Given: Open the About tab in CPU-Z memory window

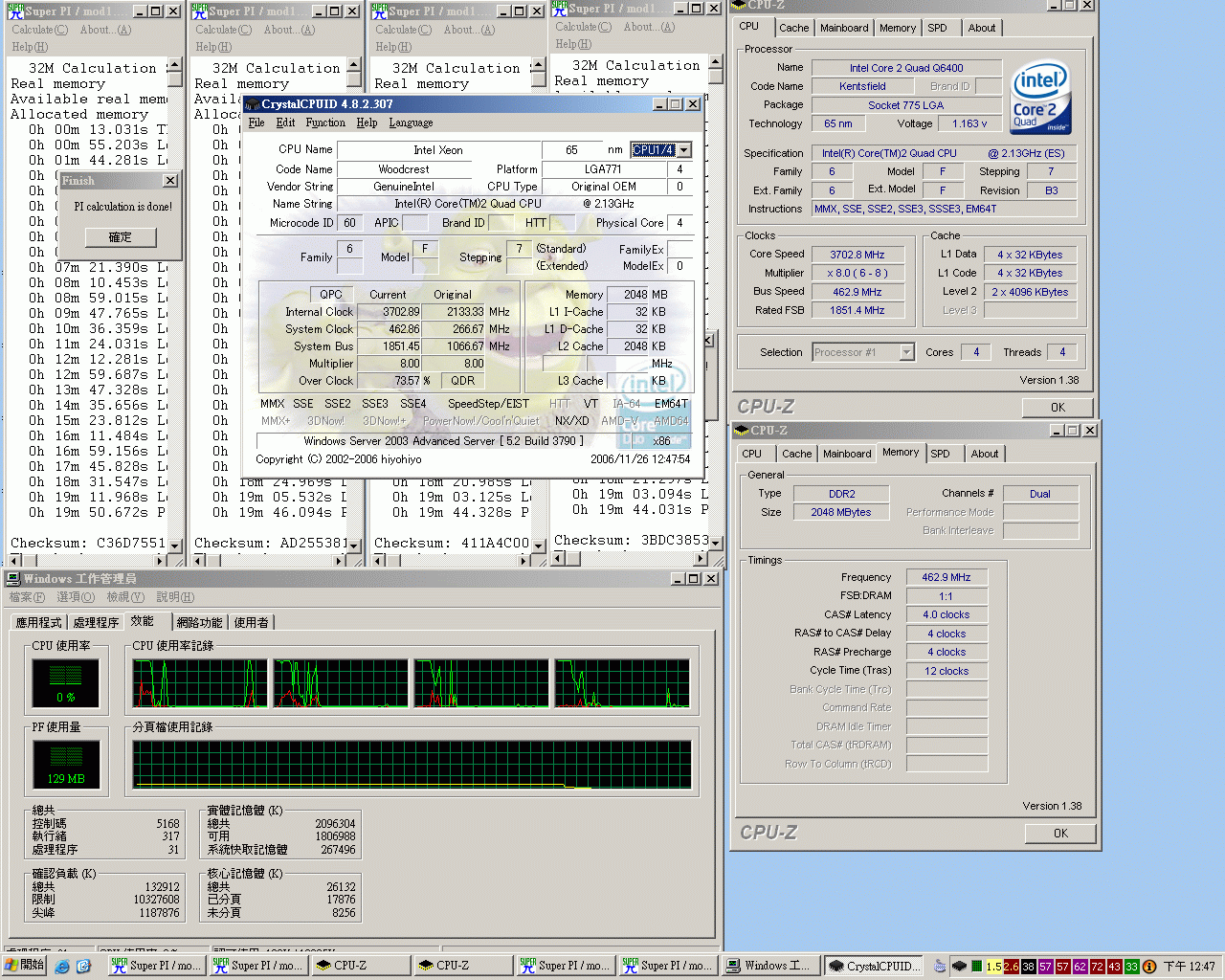Looking at the screenshot, I should [984, 454].
